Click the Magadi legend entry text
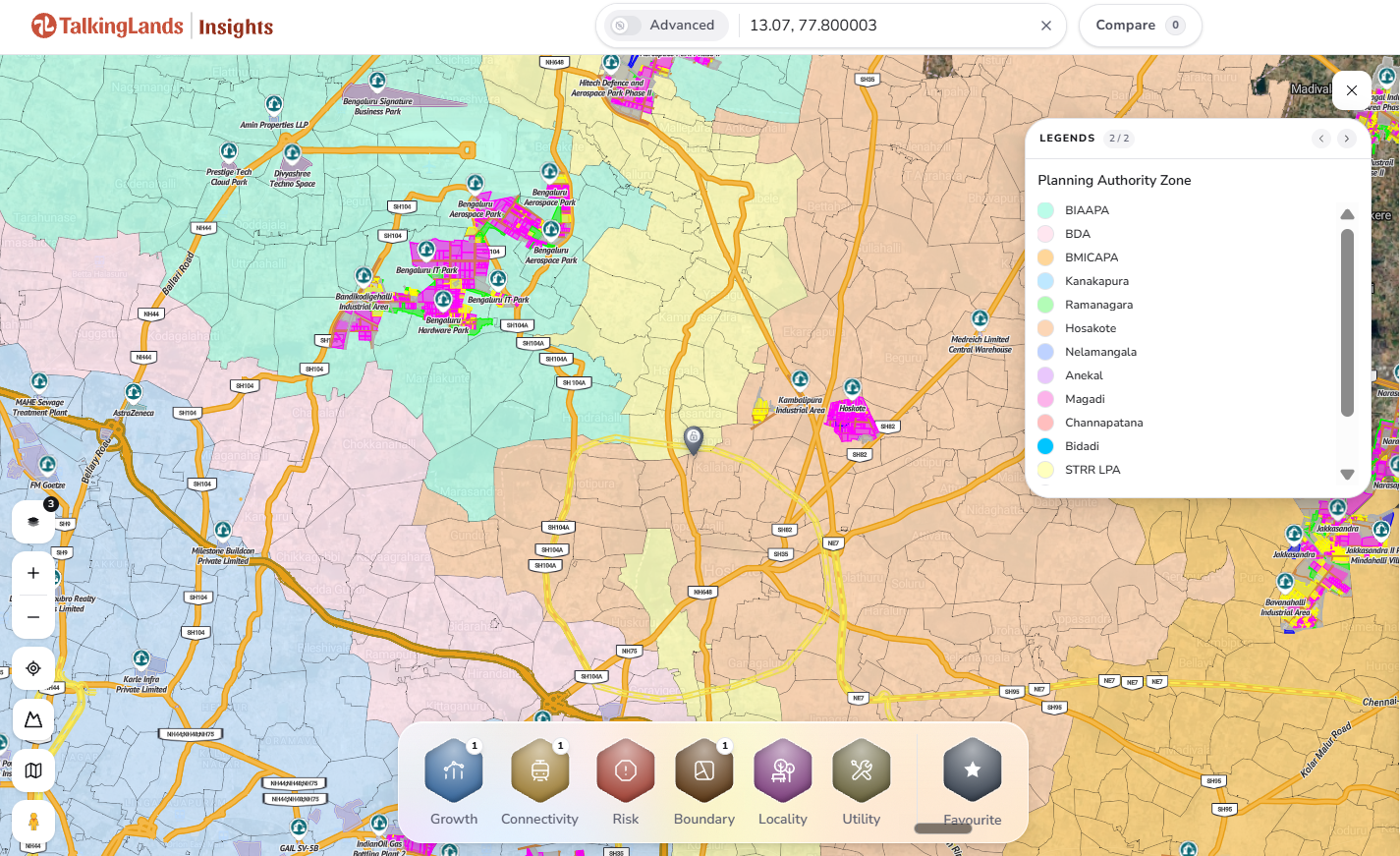The width and height of the screenshot is (1400, 856). pyautogui.click(x=1085, y=399)
